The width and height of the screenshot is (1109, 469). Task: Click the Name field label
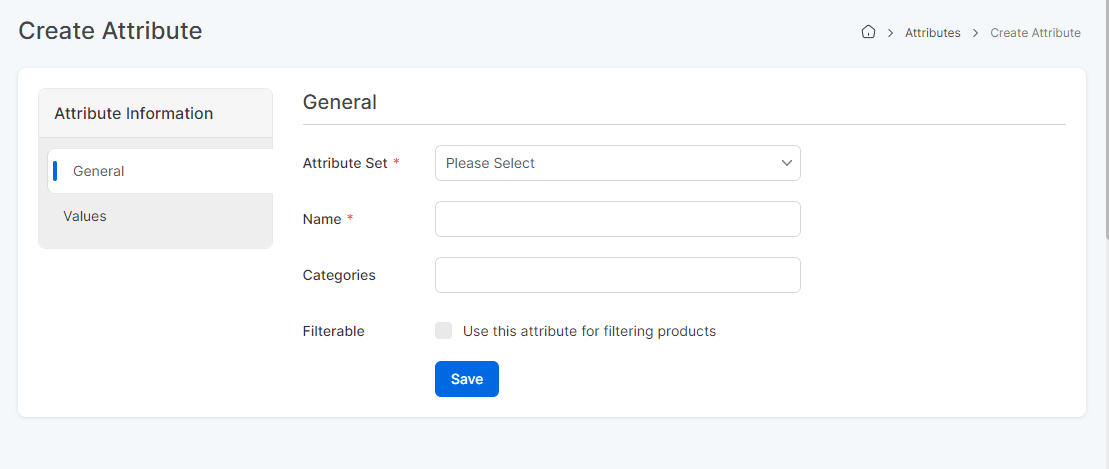pyautogui.click(x=322, y=219)
